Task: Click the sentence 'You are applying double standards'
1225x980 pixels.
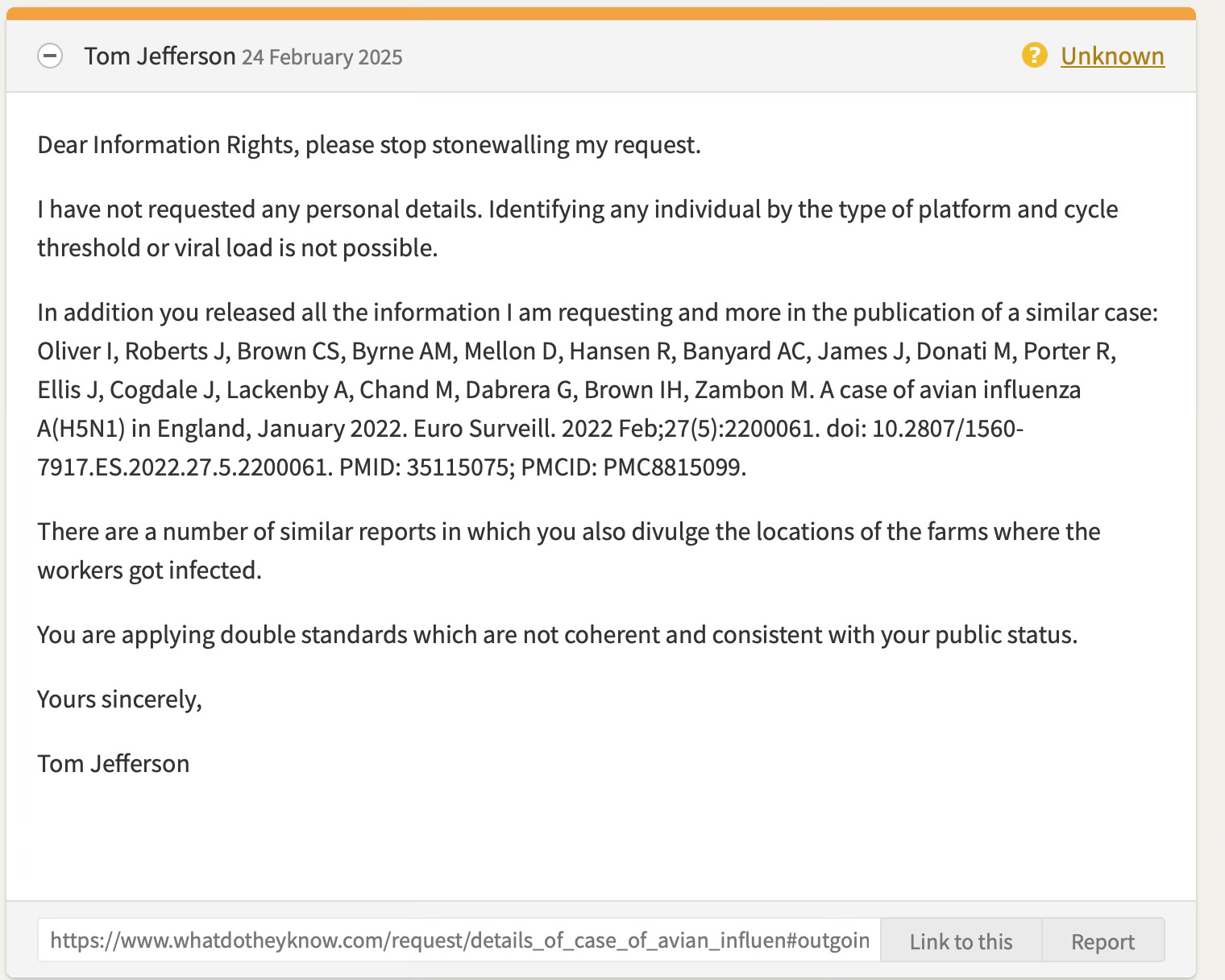Action: point(557,635)
